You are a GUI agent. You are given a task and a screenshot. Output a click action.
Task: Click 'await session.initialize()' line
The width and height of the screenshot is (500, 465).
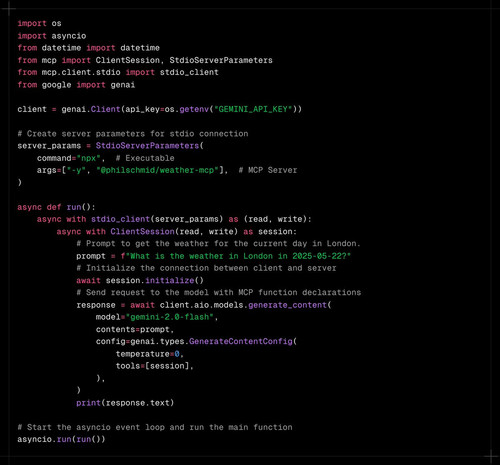tap(140, 280)
